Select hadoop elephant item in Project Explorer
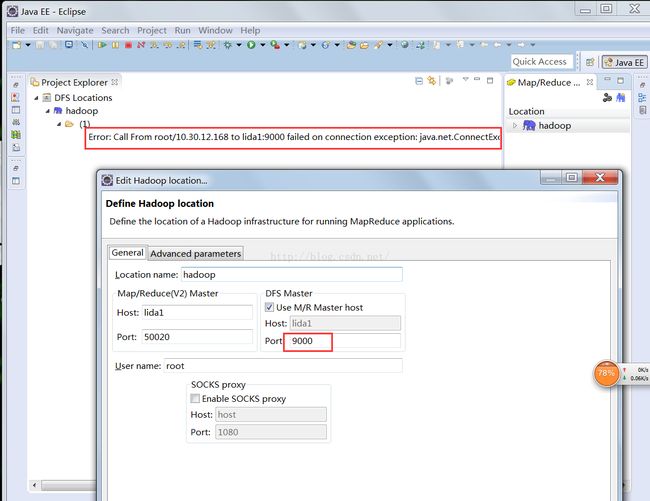Viewport: 650px width, 501px height. point(76,111)
